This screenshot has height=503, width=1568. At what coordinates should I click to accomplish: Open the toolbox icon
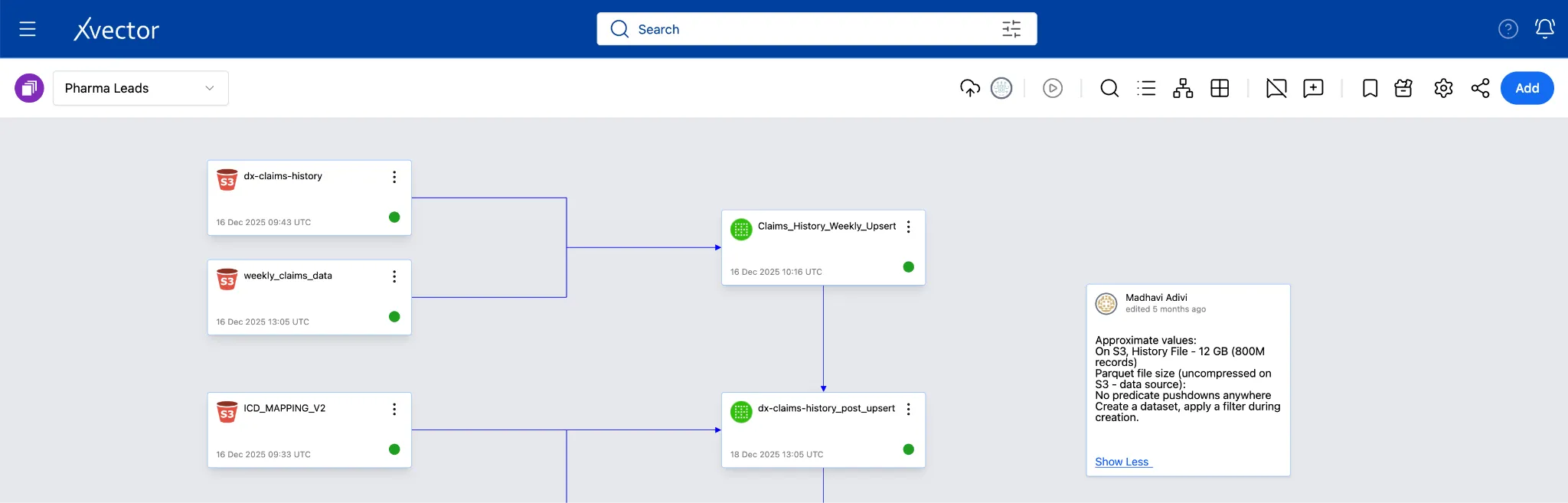[1403, 88]
